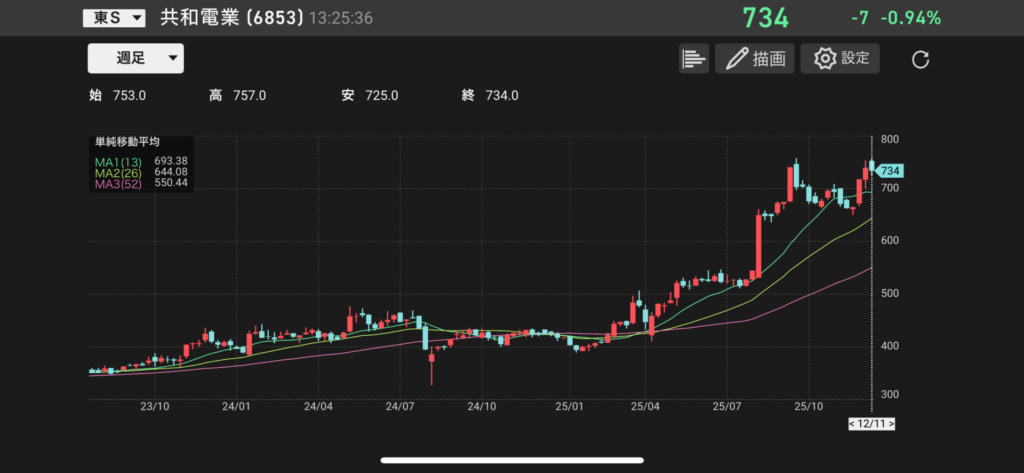The width and height of the screenshot is (1024, 473).
Task: Tap the green 734 price in header
Action: click(x=765, y=18)
